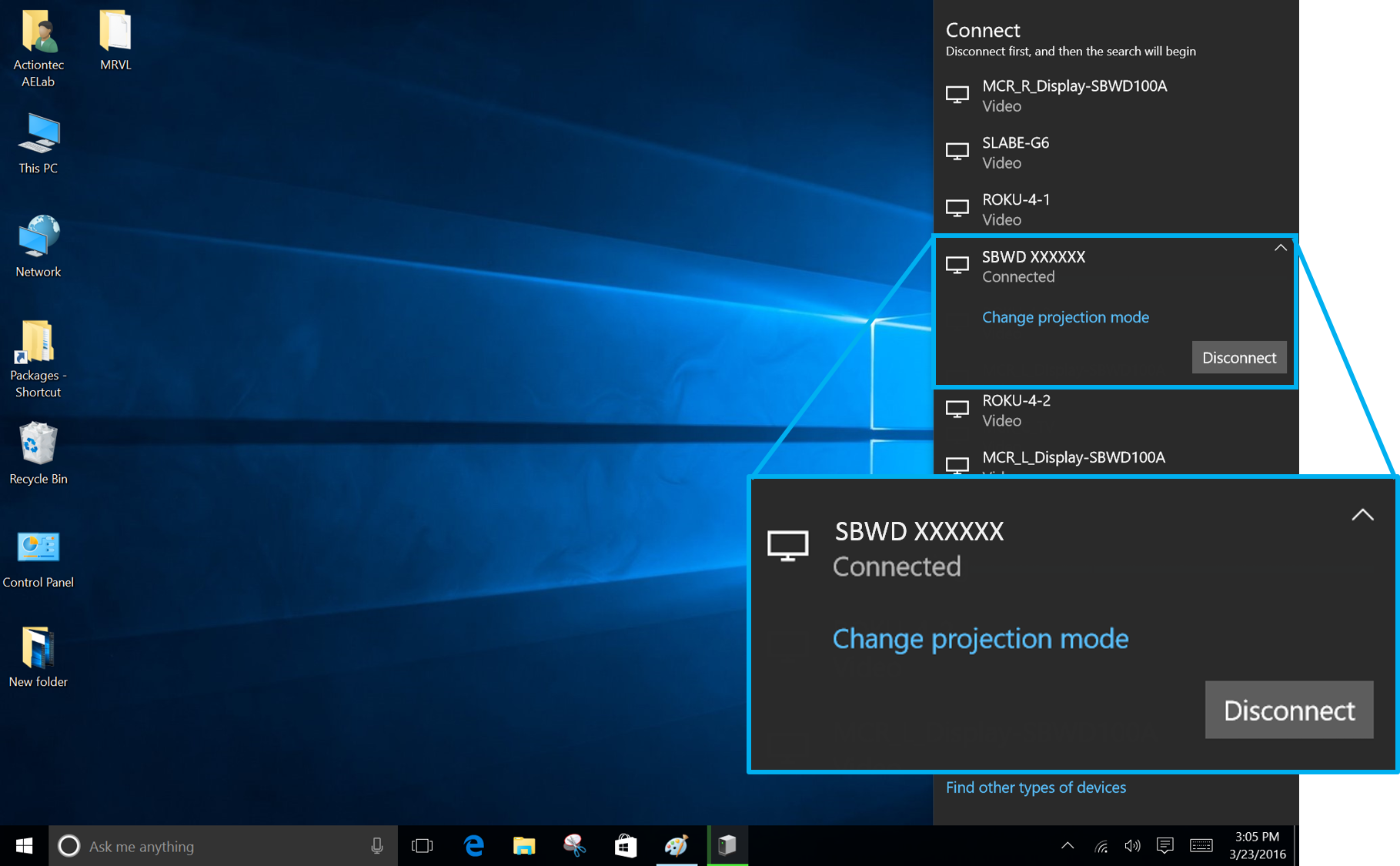Image resolution: width=1400 pixels, height=866 pixels.
Task: Click the microphone icon in search box
Action: pos(376,846)
